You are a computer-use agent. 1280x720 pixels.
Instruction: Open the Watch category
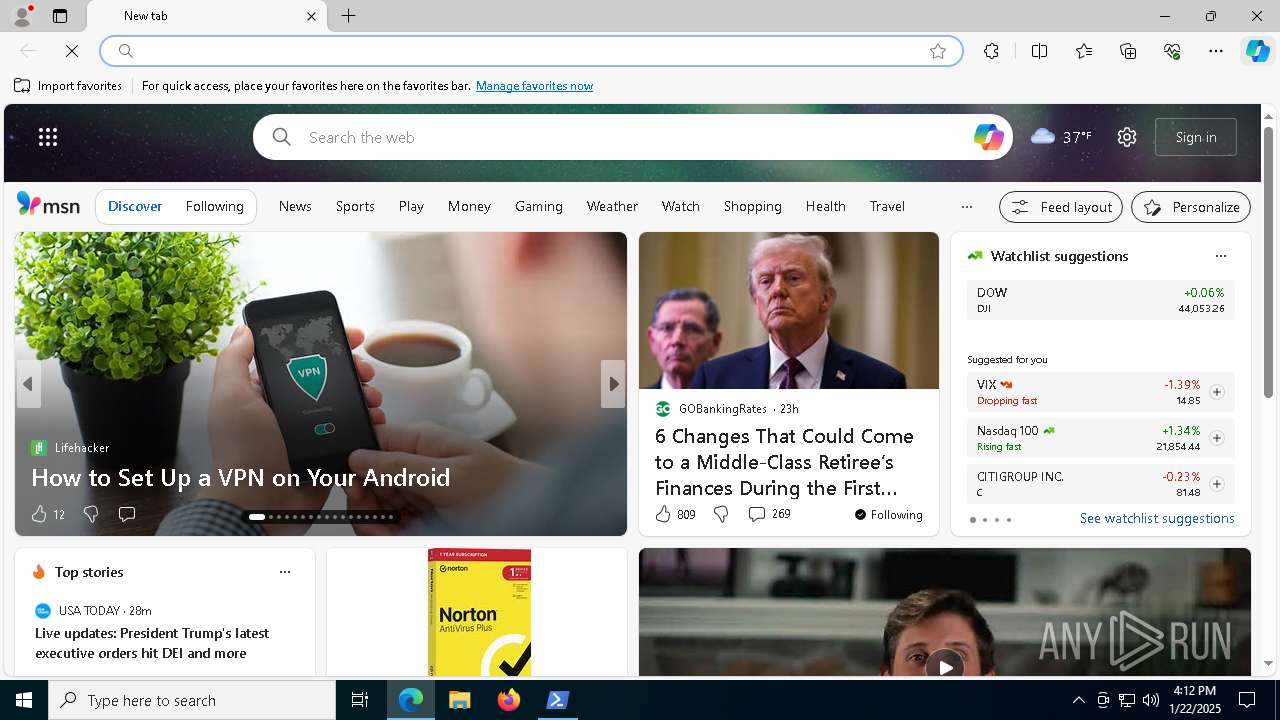pos(680,206)
